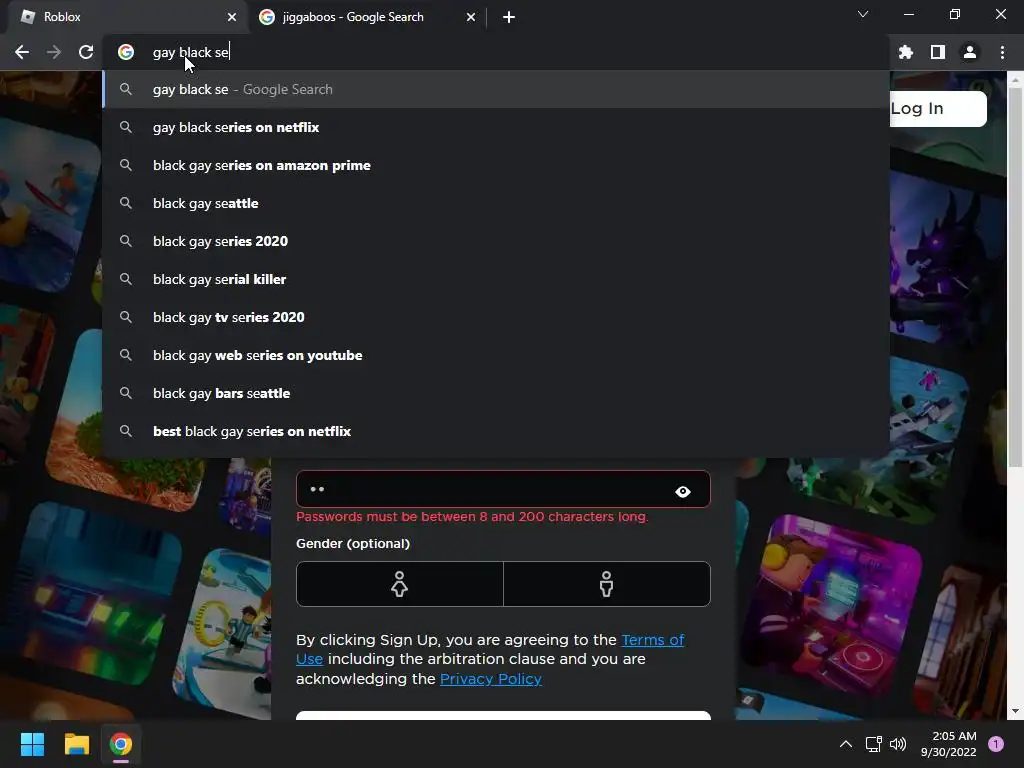Open a new tab with the plus button
The image size is (1024, 768).
click(x=509, y=17)
